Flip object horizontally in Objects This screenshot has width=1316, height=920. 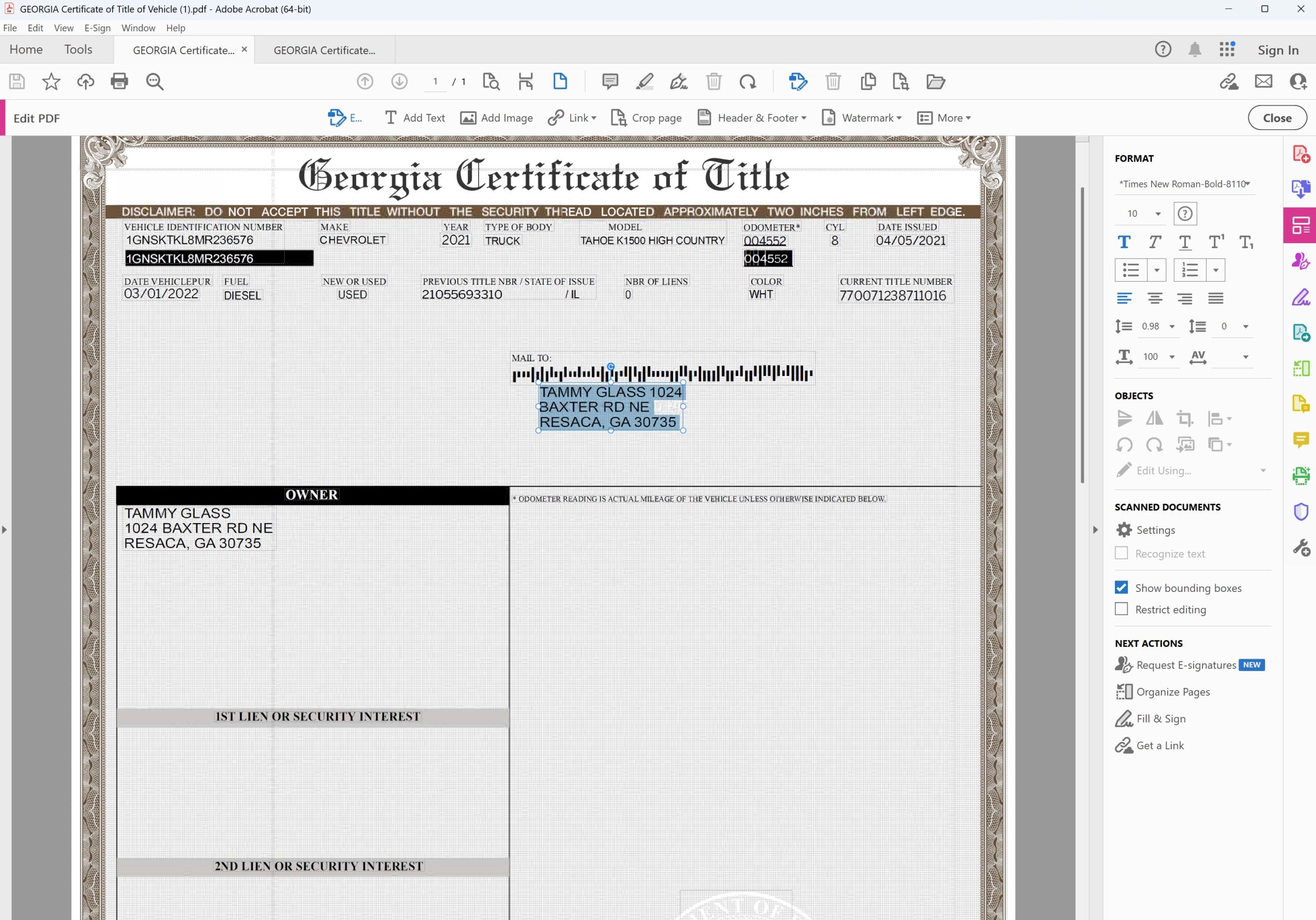pyautogui.click(x=1155, y=419)
